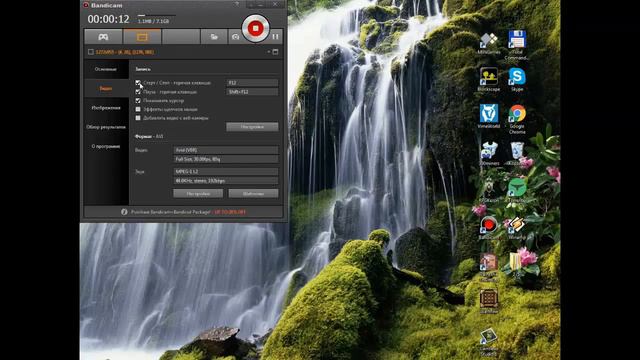This screenshot has height=360, width=640.
Task: Click the disk usage progress bar
Action: pyautogui.click(x=157, y=16)
